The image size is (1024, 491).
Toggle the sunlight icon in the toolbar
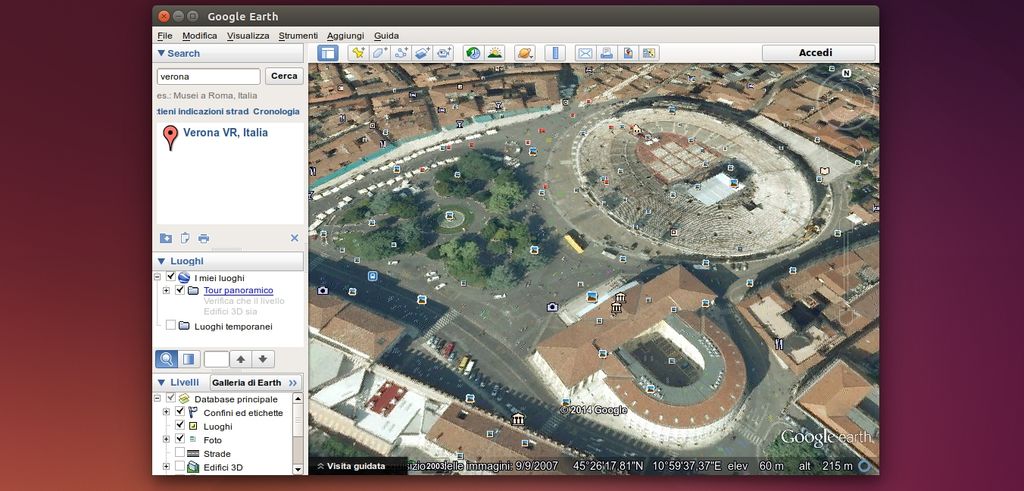tap(495, 53)
